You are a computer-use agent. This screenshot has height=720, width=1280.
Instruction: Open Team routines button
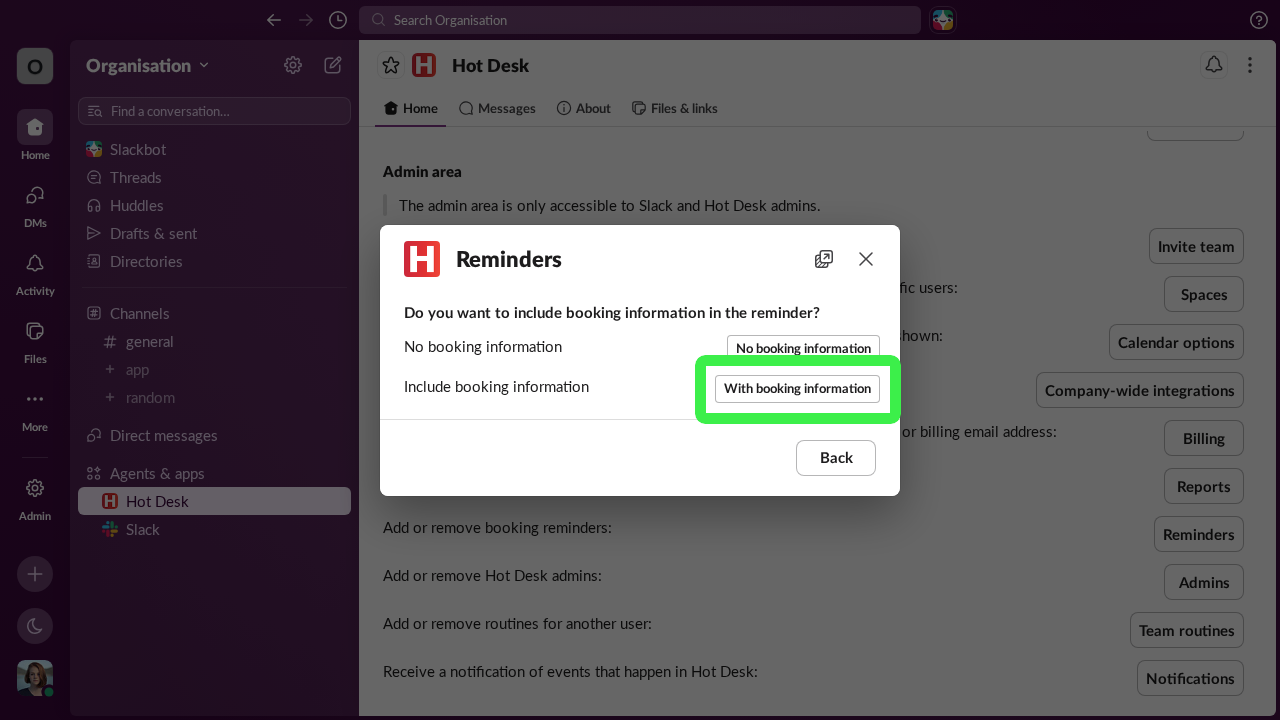1187,630
